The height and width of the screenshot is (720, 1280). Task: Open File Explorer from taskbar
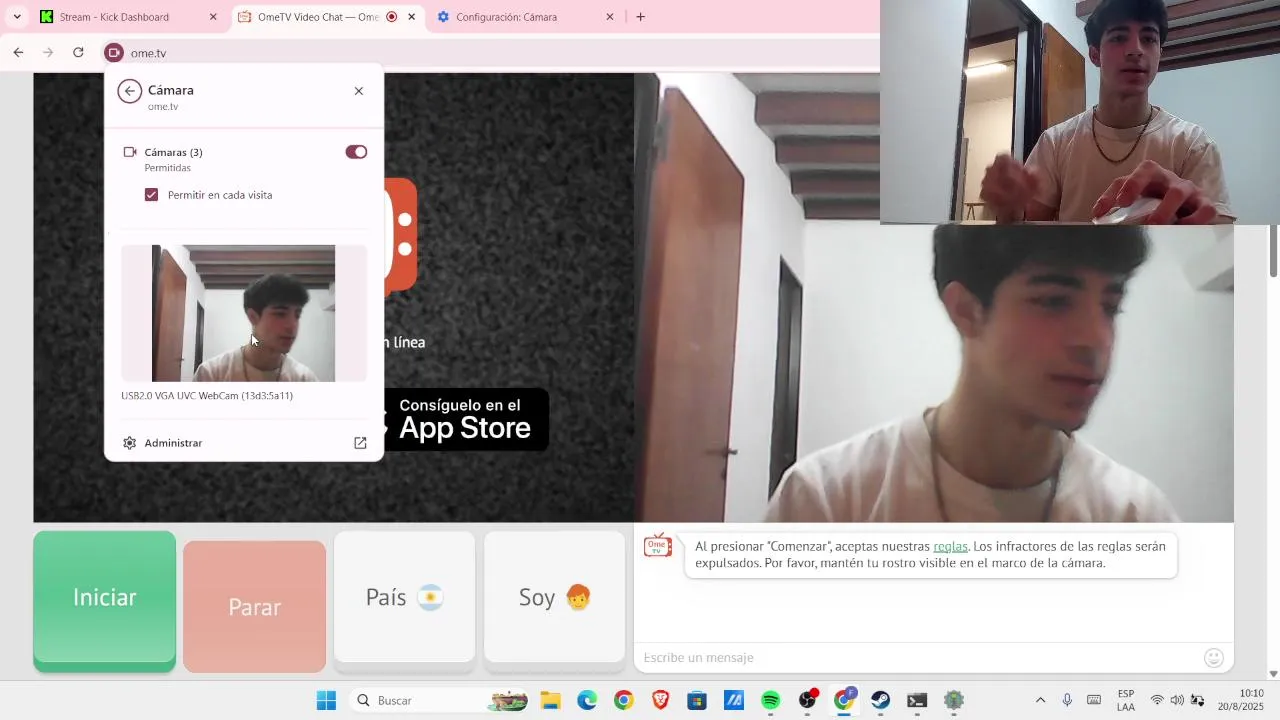point(551,701)
